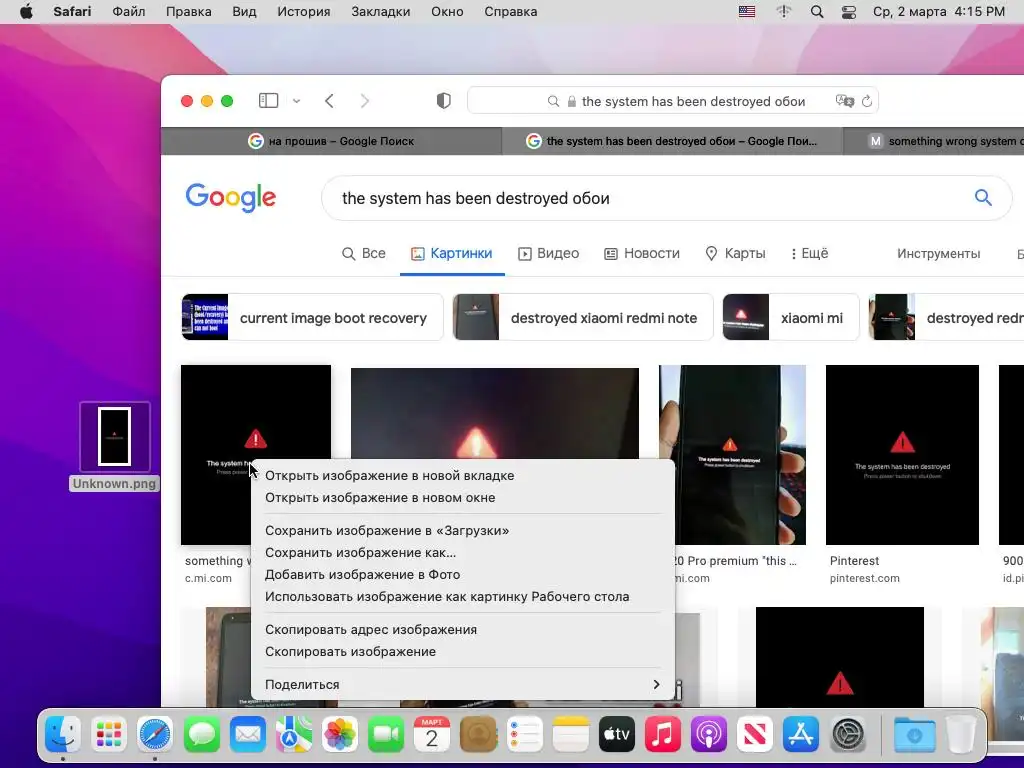Choose 'Открыть изображение в новой вкладке'
This screenshot has width=1024, height=768.
[x=462, y=475]
